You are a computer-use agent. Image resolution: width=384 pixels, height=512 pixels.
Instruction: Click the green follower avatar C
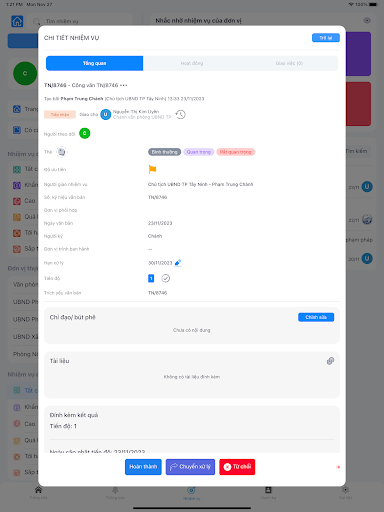[85, 133]
